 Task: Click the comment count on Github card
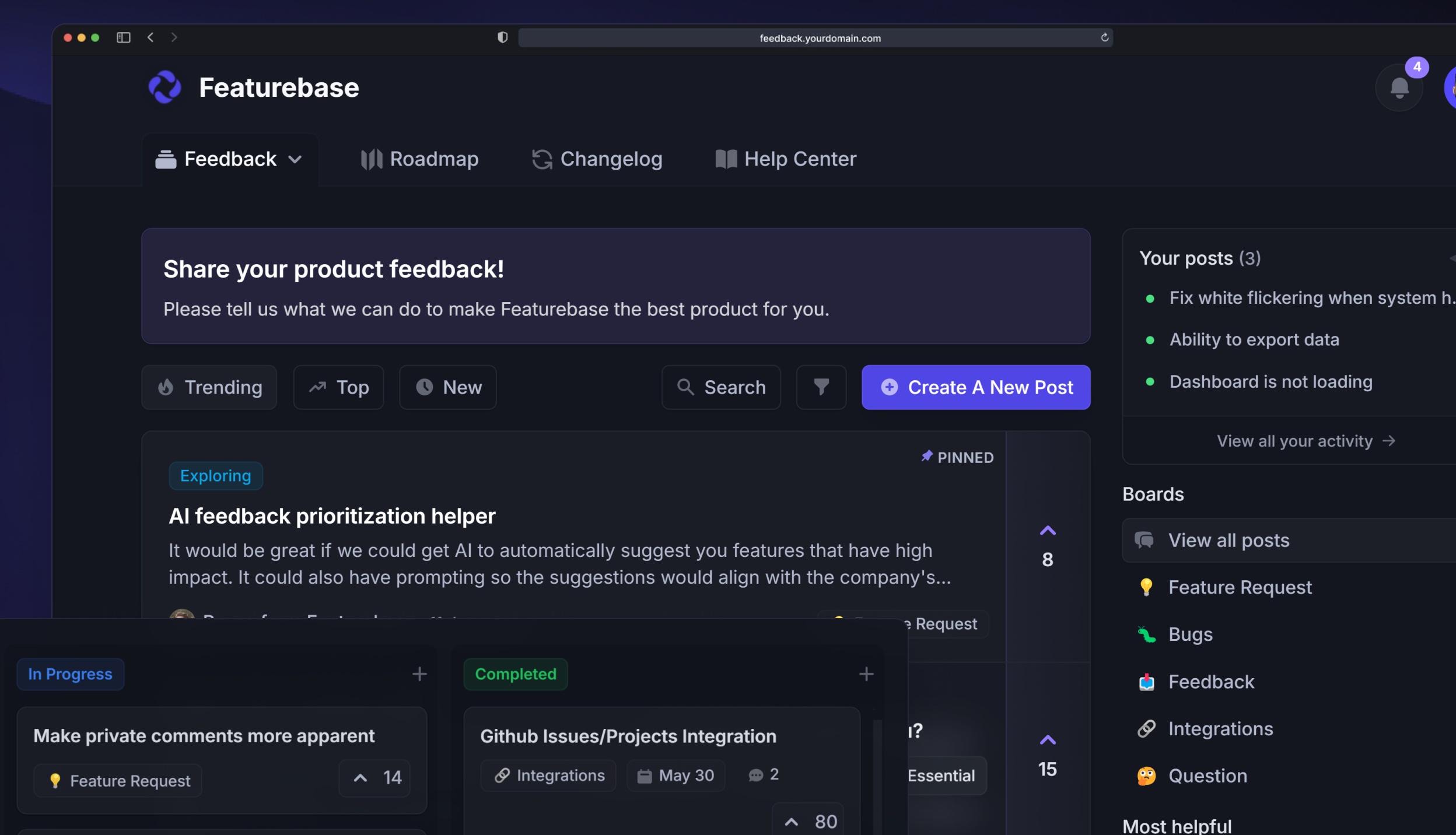(x=764, y=775)
